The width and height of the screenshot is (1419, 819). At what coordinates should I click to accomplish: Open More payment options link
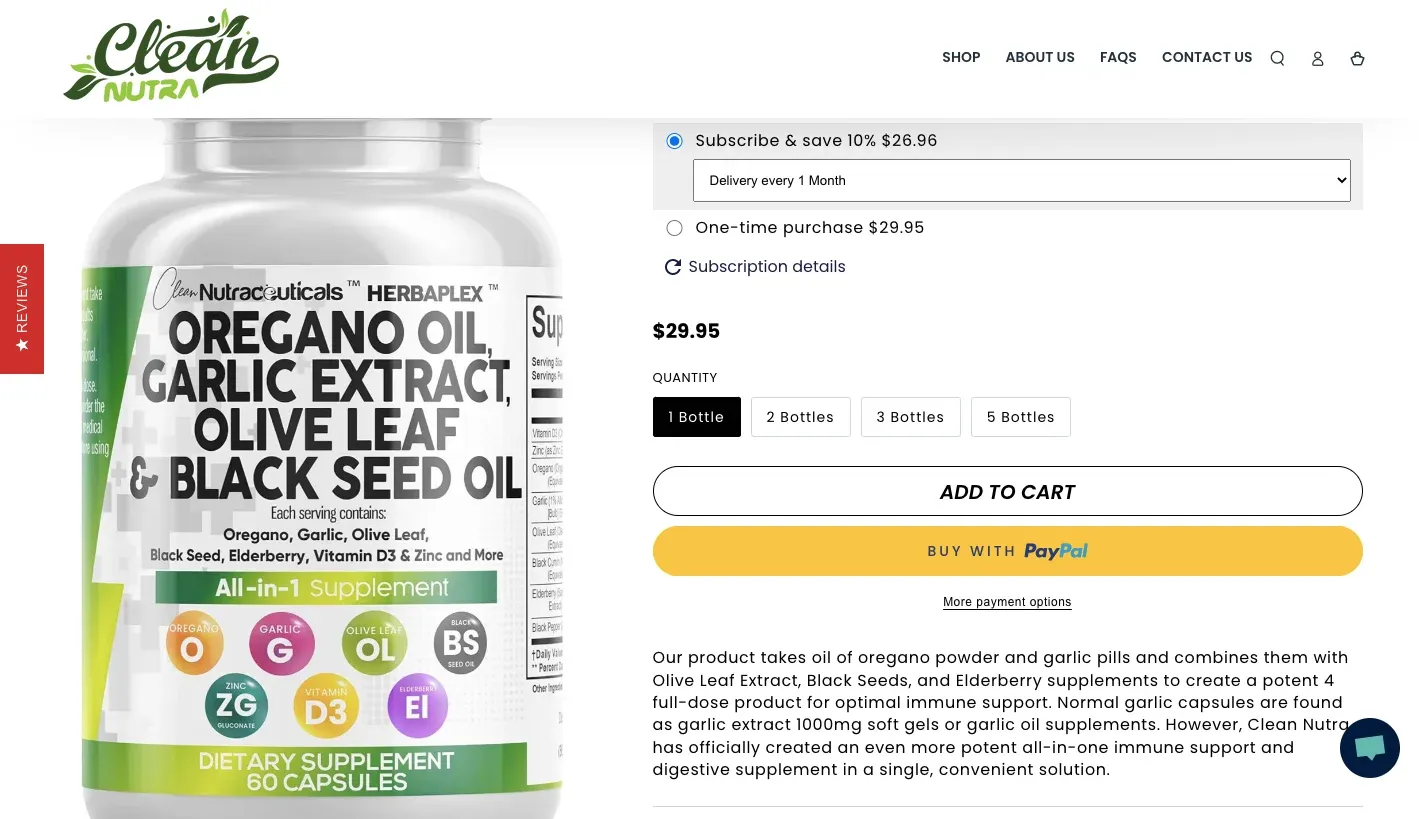(x=1007, y=601)
